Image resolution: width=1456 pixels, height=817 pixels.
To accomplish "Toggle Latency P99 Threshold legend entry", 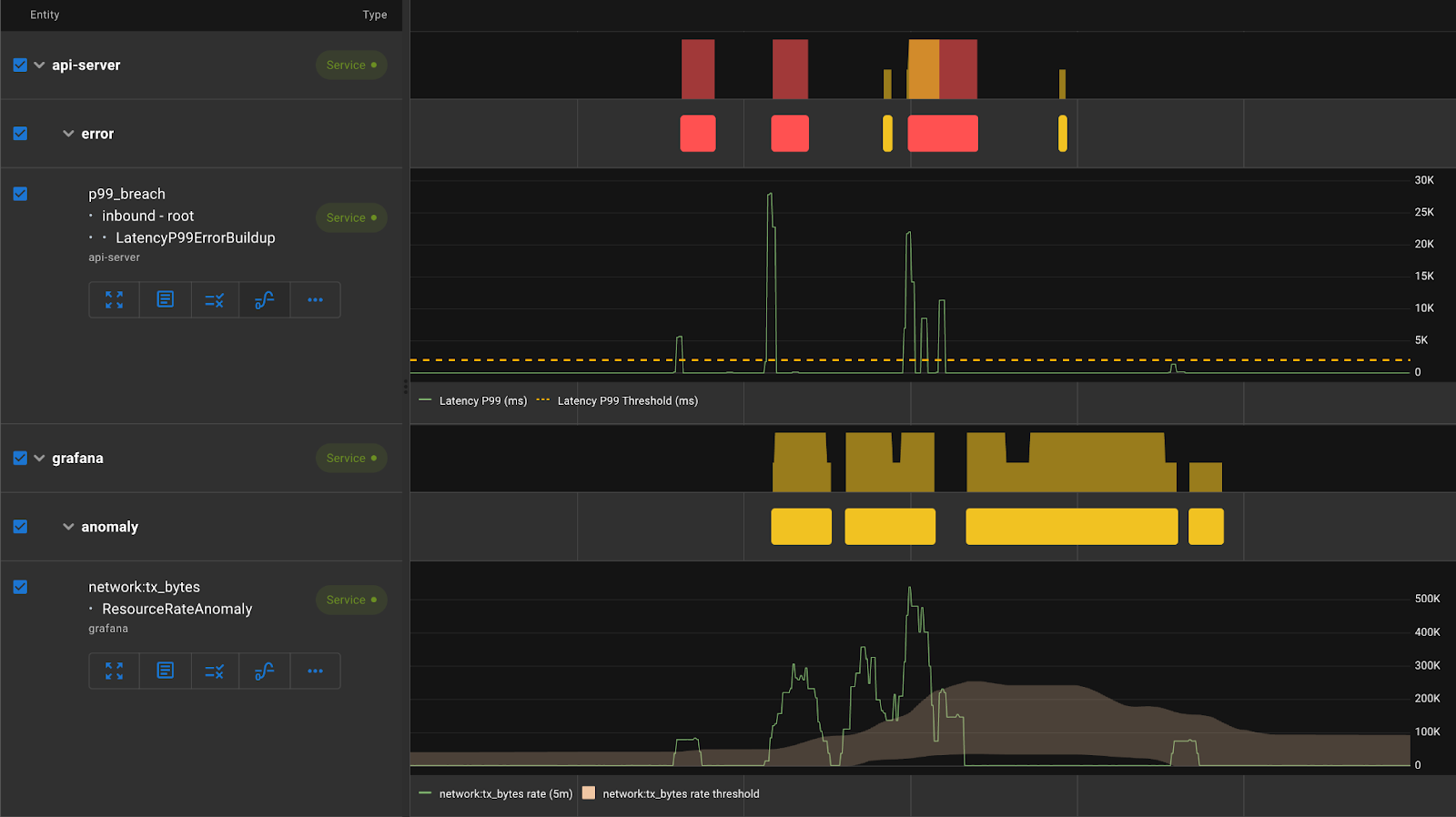I will click(617, 400).
